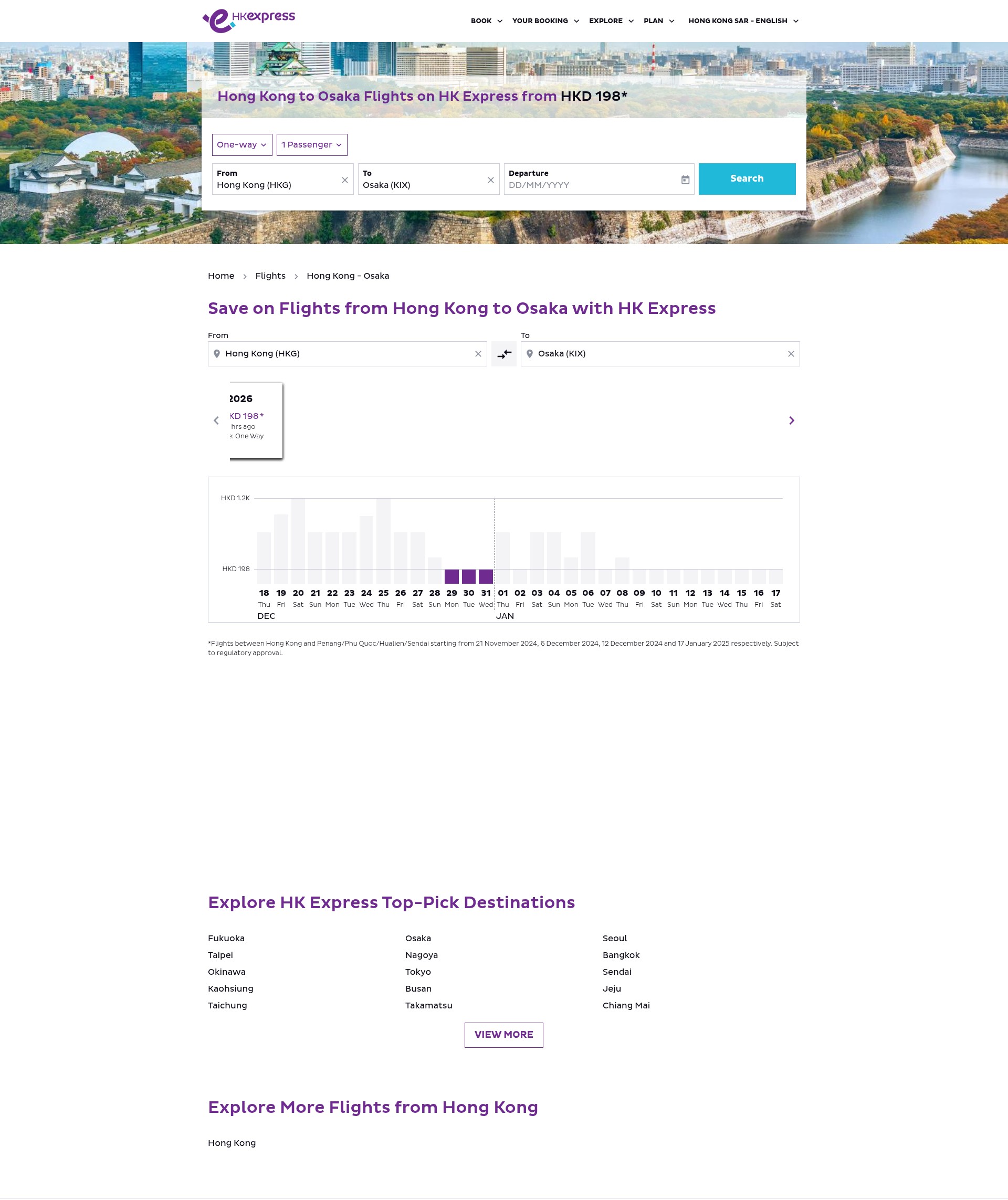
Task: Open Busan destination link
Action: point(418,988)
